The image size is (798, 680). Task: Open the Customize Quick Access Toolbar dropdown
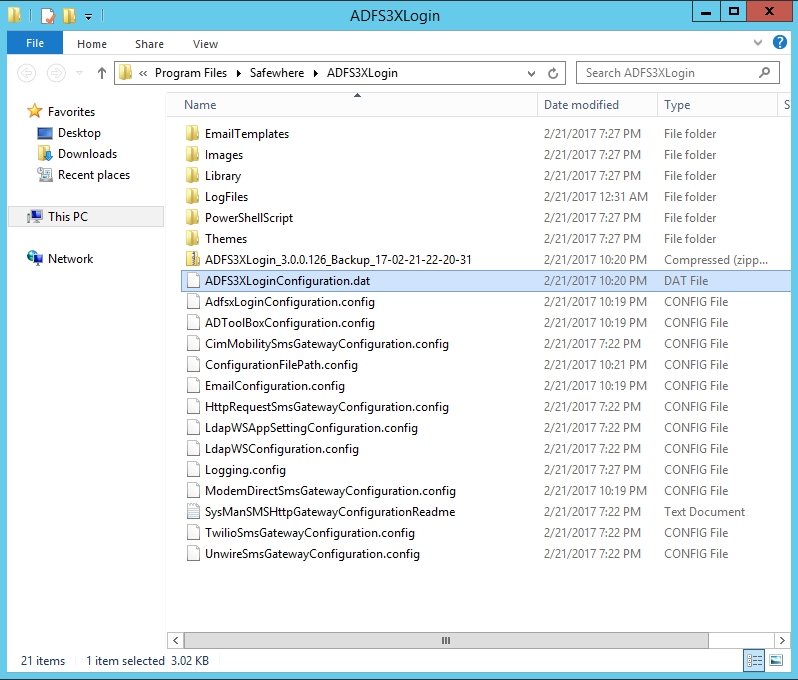[88, 16]
